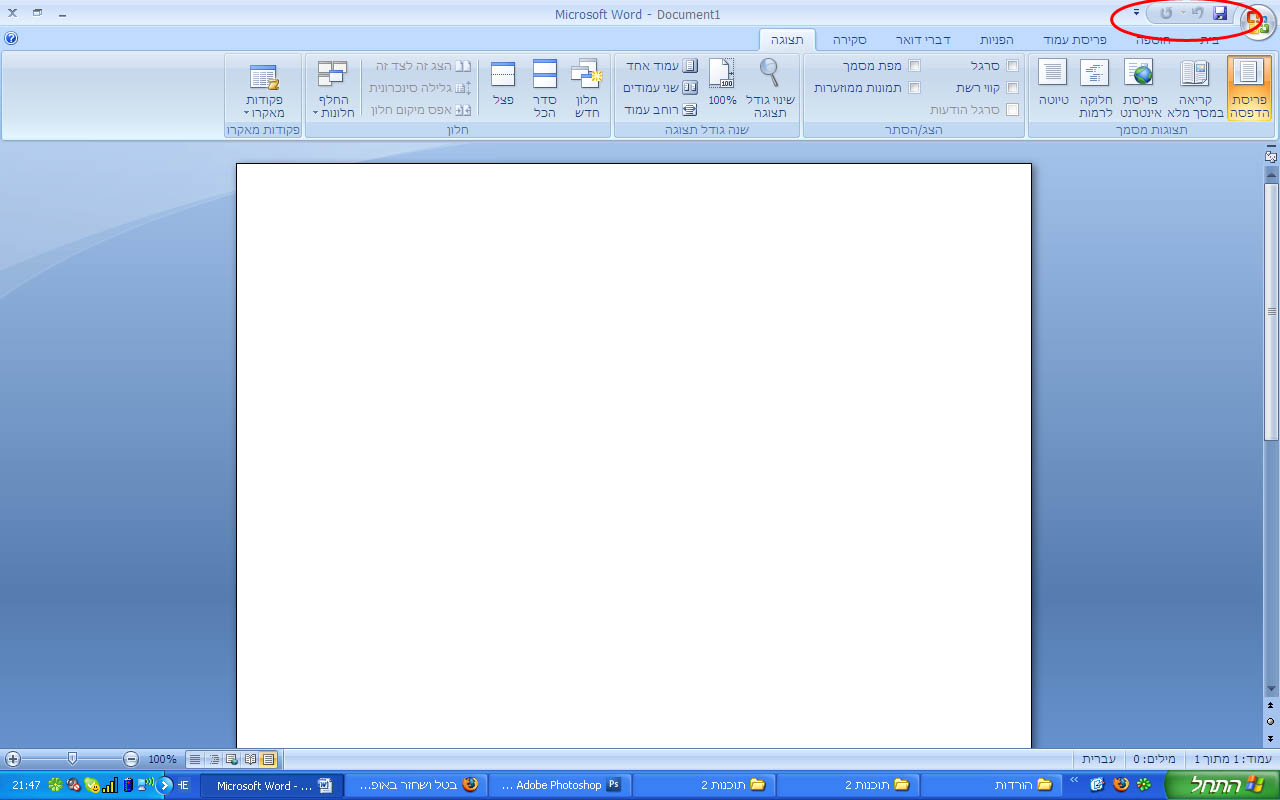Open Word Help with the question mark icon
The image size is (1280, 800).
click(x=11, y=39)
